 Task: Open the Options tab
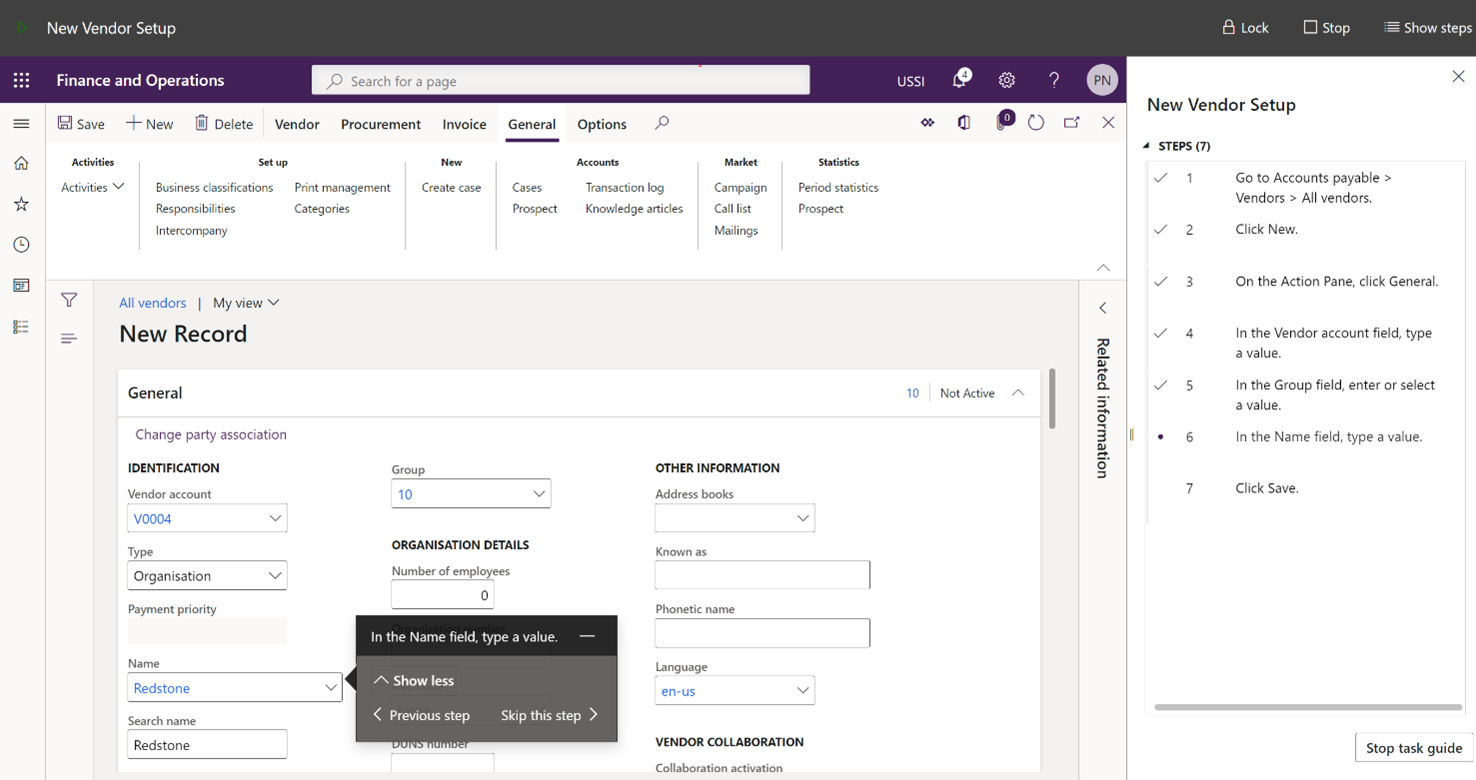602,124
